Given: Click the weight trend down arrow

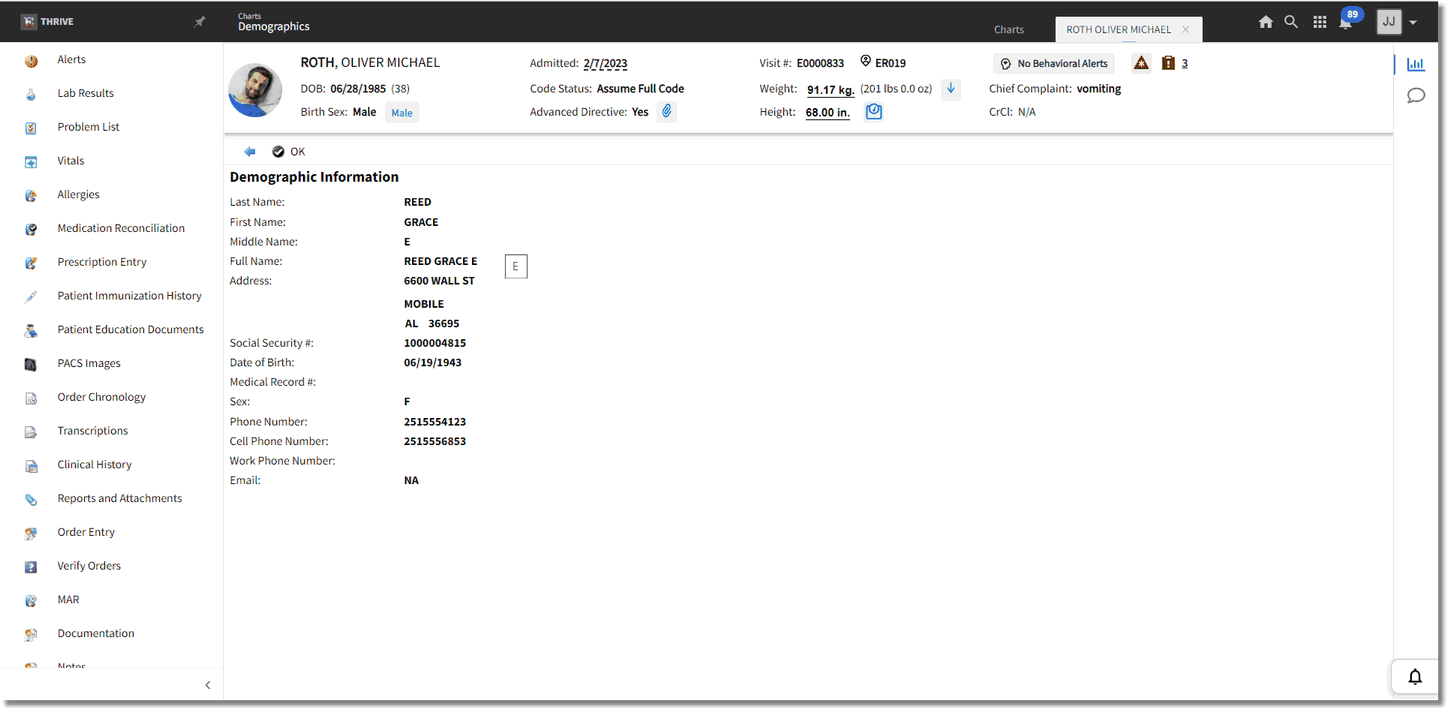Looking at the screenshot, I should click(951, 89).
